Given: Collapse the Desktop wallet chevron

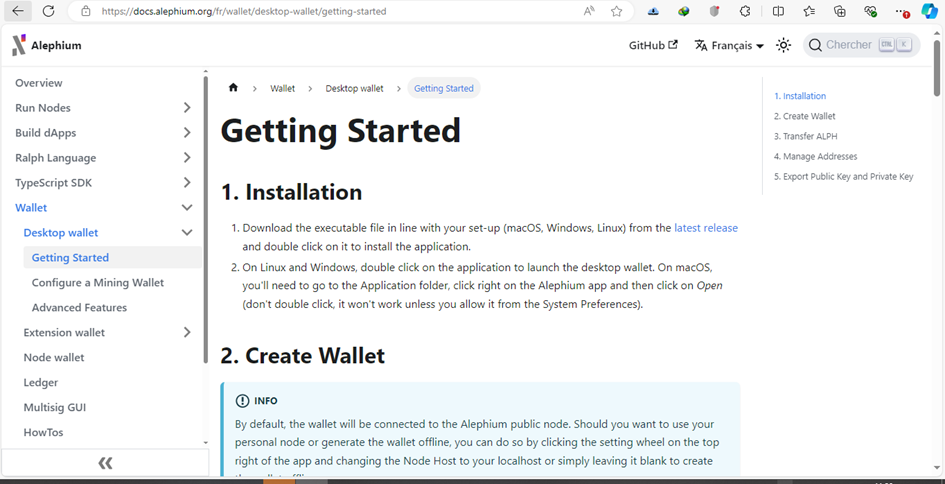Looking at the screenshot, I should click(x=187, y=233).
